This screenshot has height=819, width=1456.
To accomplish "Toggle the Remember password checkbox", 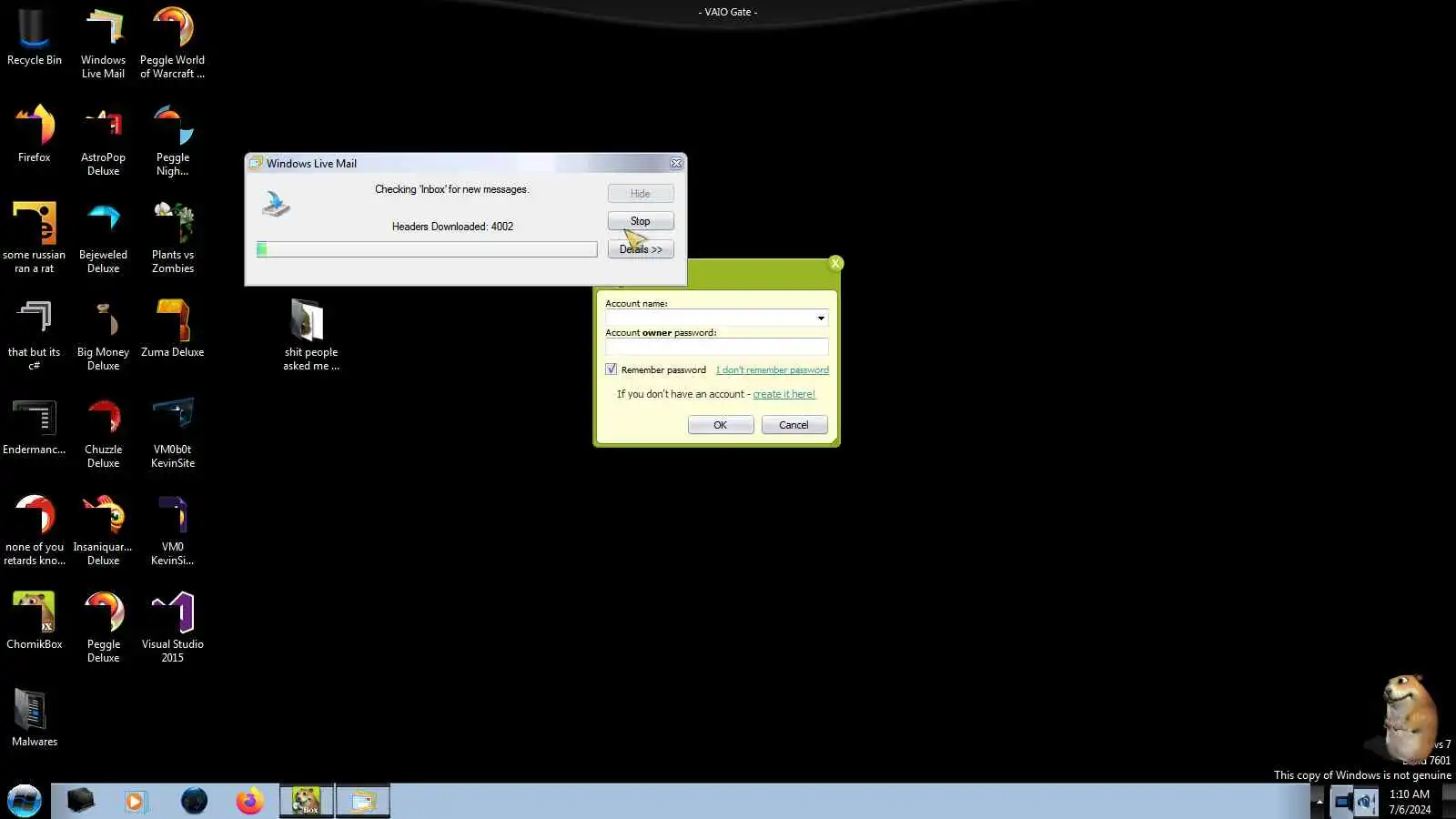I will [612, 369].
